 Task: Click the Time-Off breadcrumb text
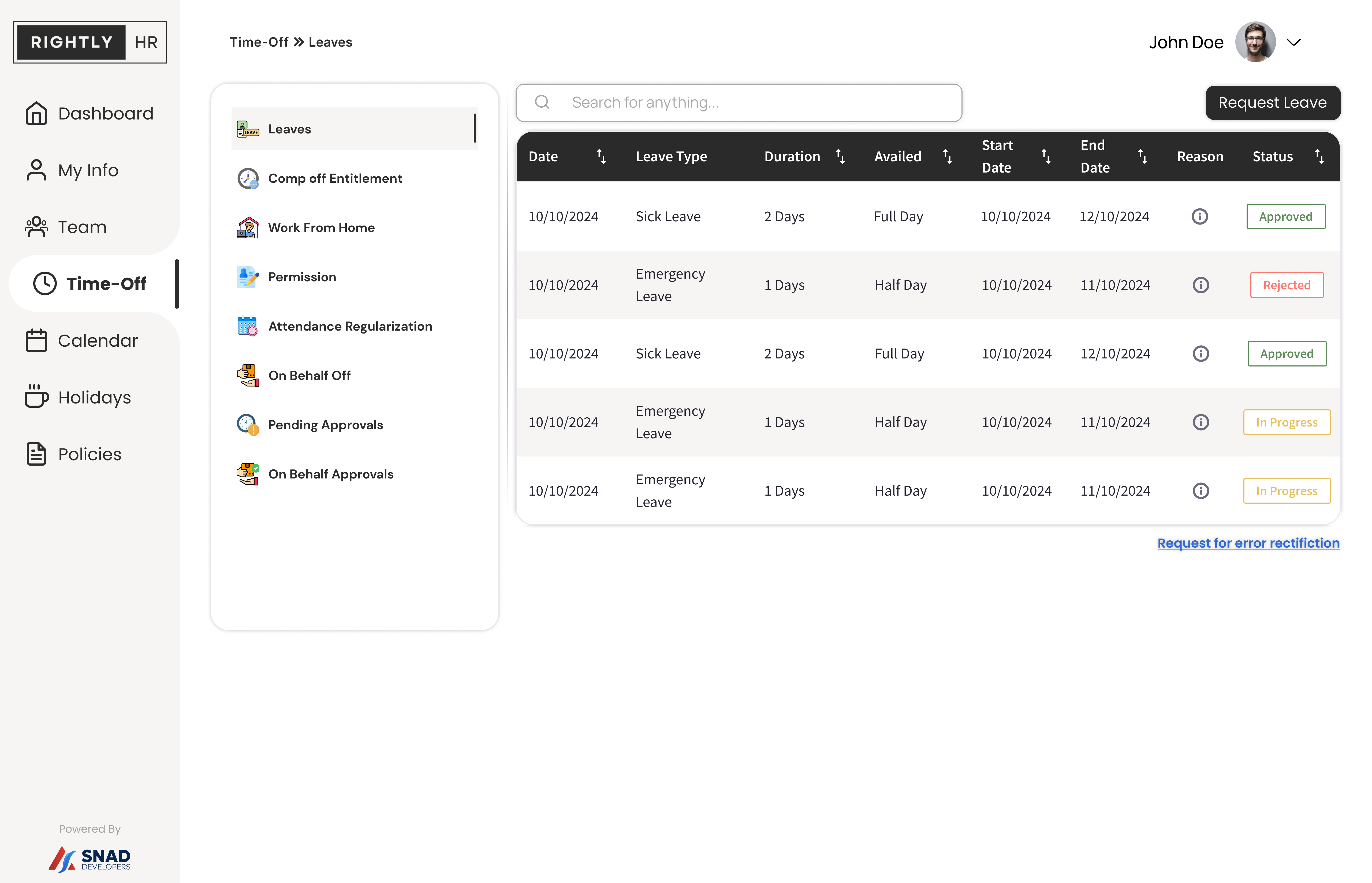point(259,42)
